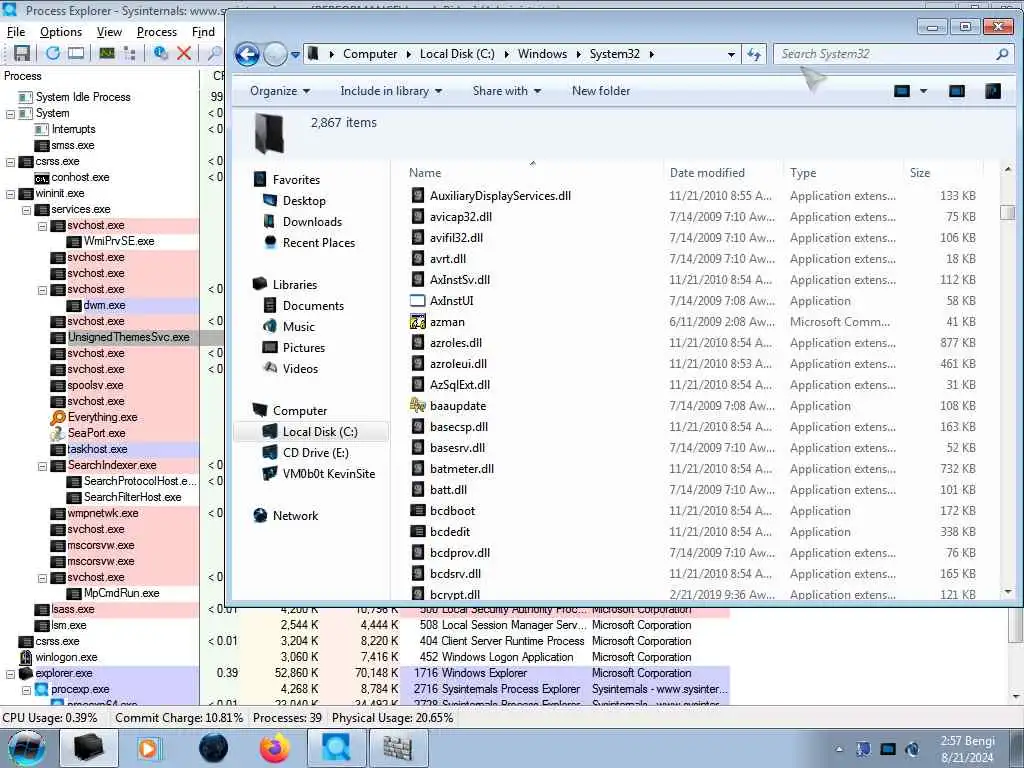This screenshot has height=768, width=1024.
Task: Collapse the wininit.exe tree node
Action: point(10,194)
